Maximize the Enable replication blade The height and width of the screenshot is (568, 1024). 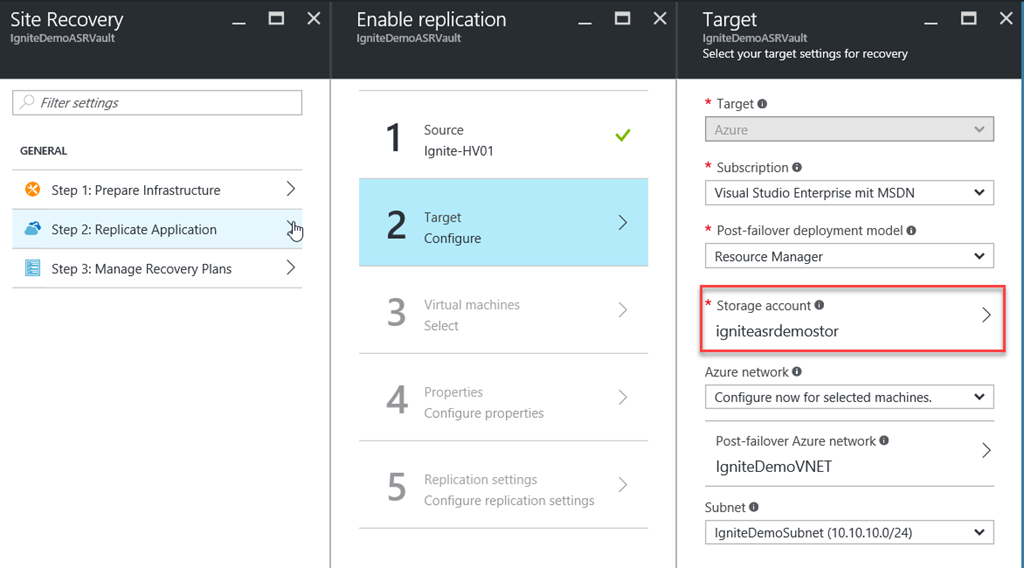[622, 19]
